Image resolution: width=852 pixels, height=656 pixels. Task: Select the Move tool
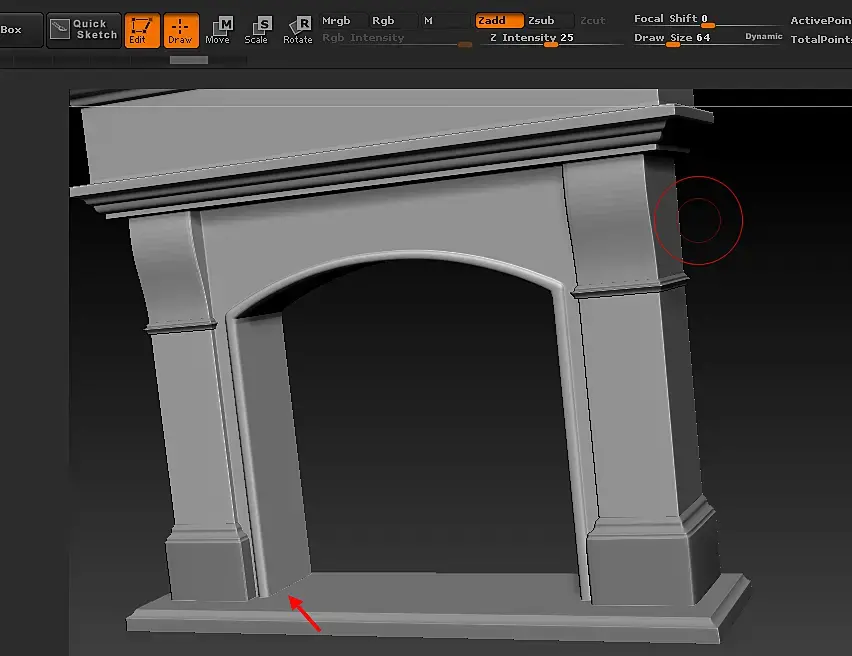click(218, 30)
